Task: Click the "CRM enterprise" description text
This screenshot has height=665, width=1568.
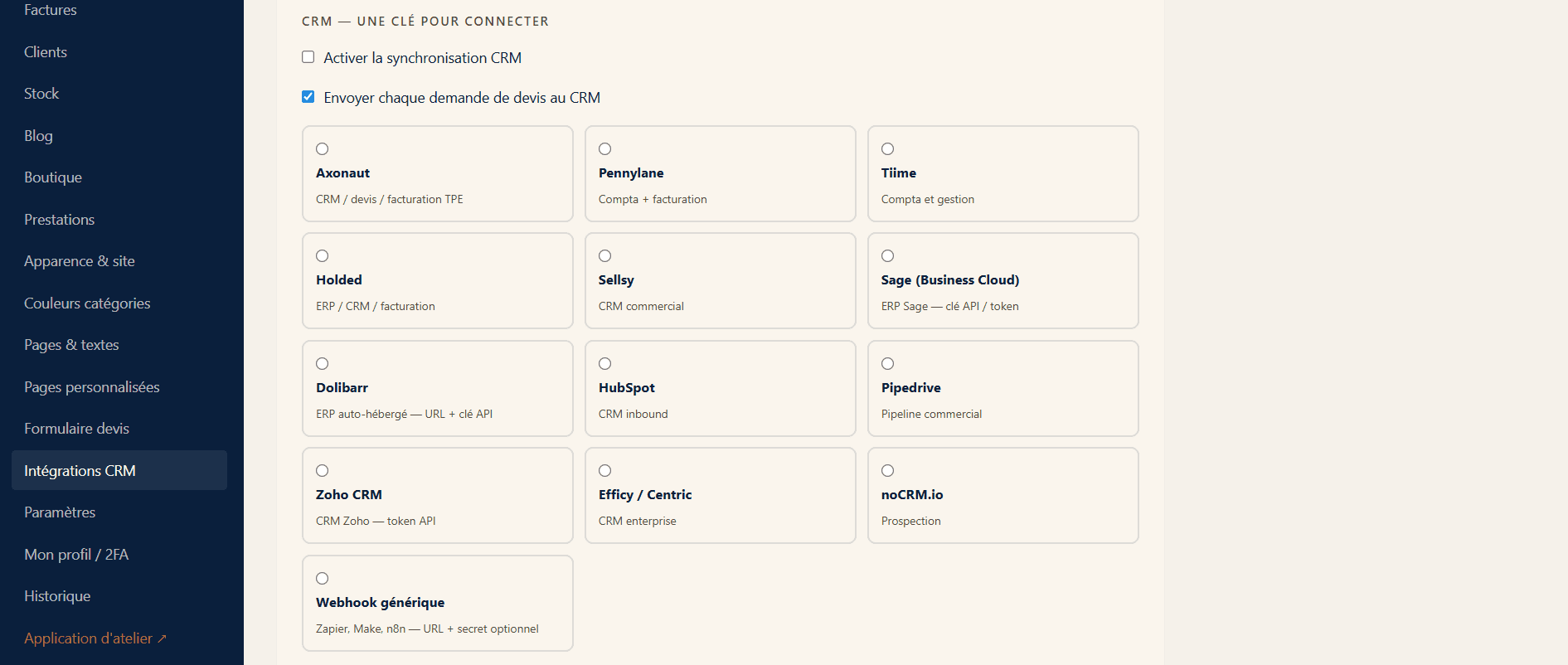Action: pos(638,522)
